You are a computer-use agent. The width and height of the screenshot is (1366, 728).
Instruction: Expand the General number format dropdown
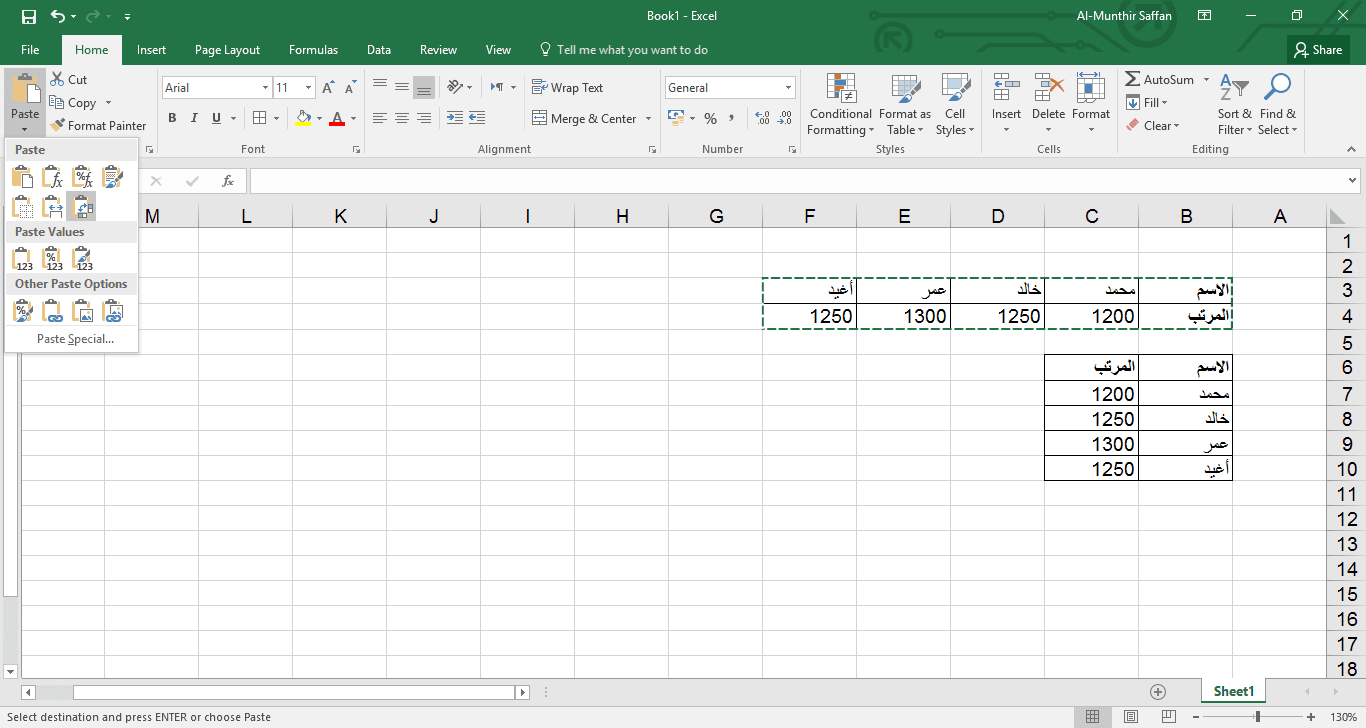coord(788,88)
